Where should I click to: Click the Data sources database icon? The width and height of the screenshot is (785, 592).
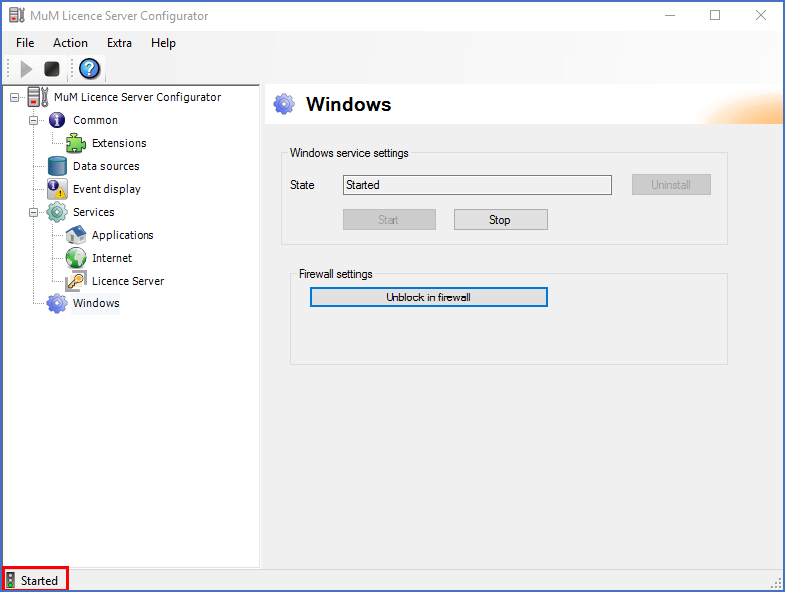[x=57, y=166]
